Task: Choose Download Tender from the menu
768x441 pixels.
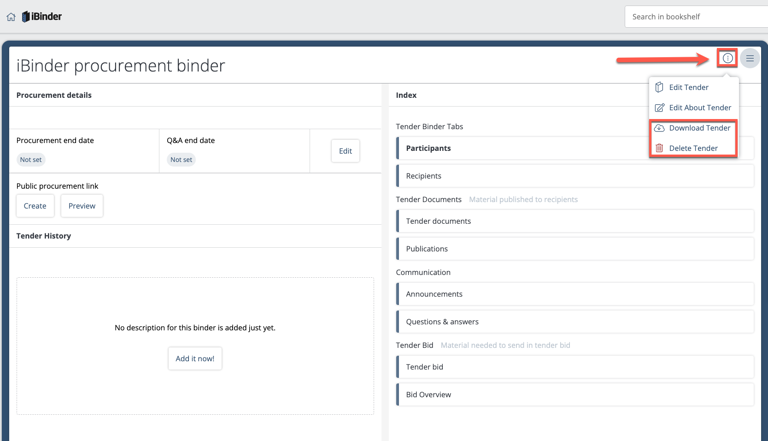Action: point(699,128)
